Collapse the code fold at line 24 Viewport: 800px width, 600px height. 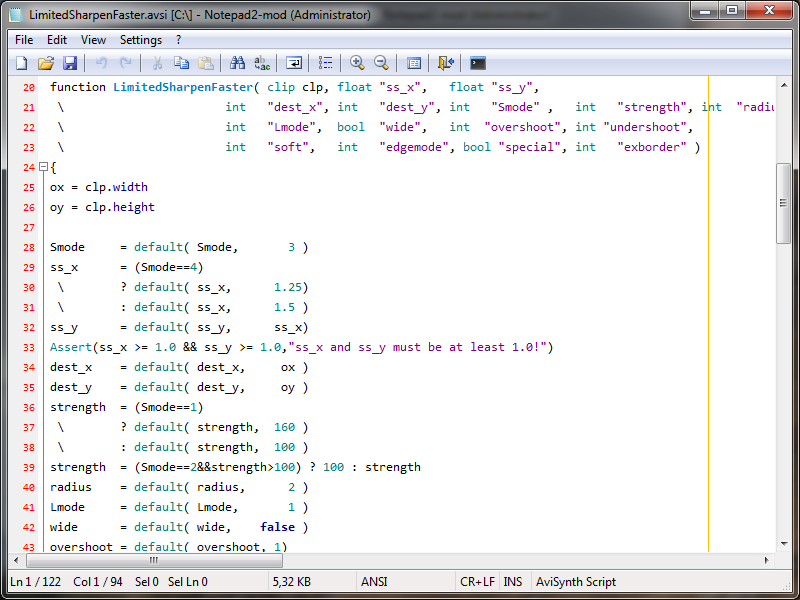click(x=43, y=167)
